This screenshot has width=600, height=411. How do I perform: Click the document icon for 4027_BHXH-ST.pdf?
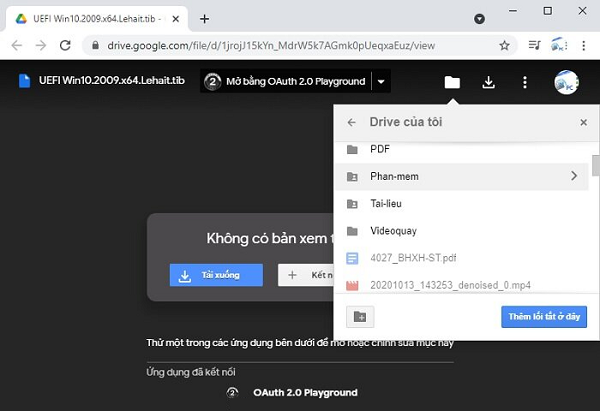point(352,258)
